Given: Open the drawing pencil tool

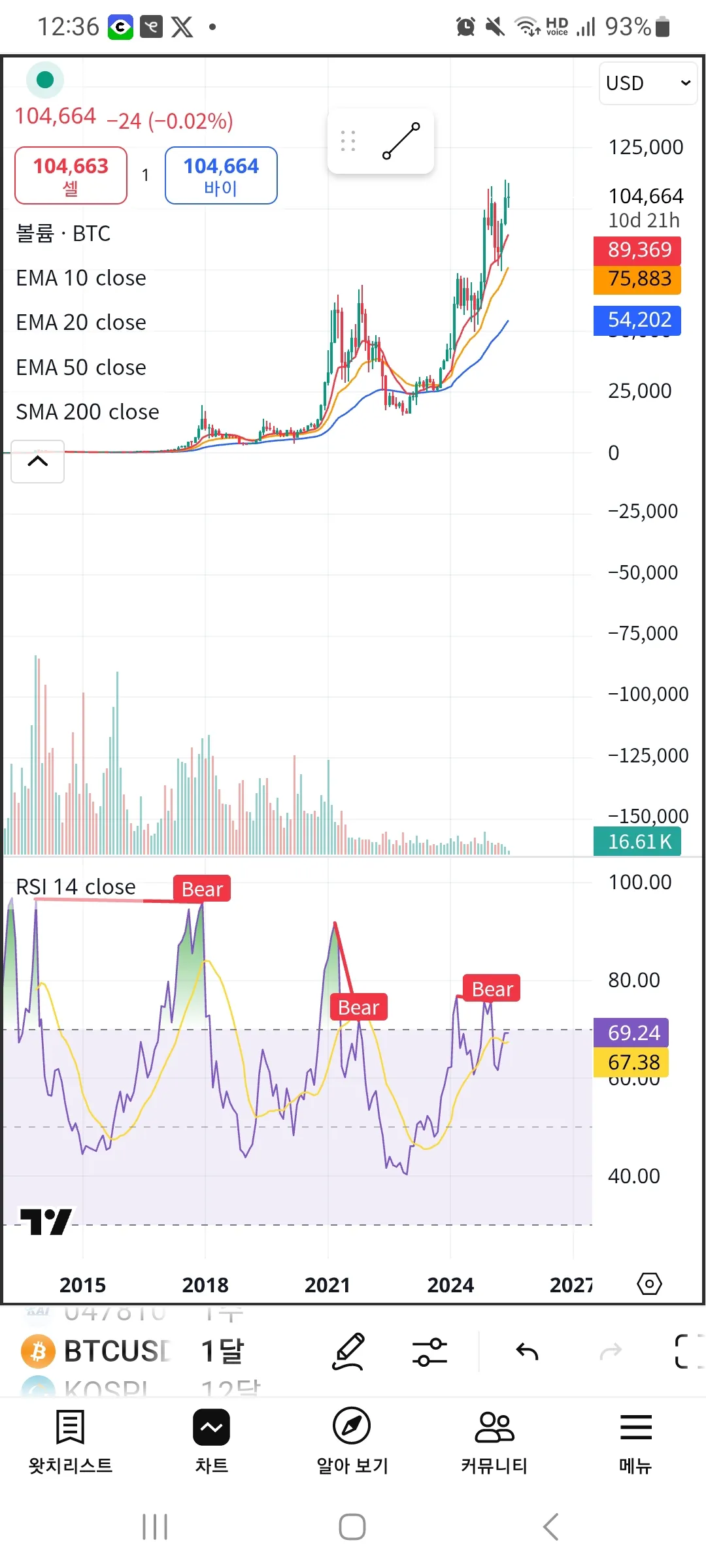Looking at the screenshot, I should click(348, 1352).
